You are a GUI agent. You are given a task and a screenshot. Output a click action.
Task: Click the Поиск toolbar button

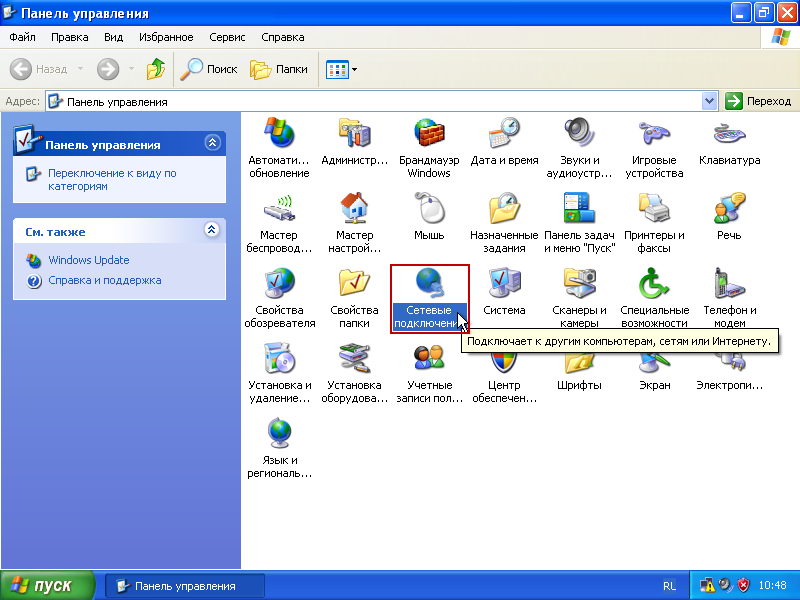click(209, 69)
